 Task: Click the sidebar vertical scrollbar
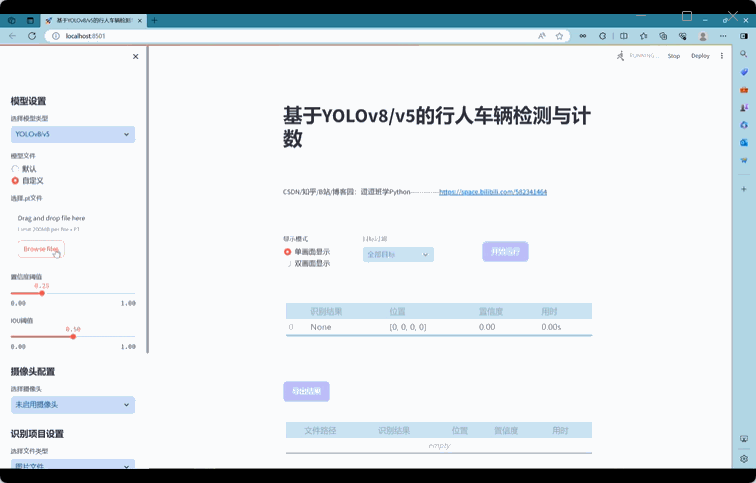click(x=148, y=200)
